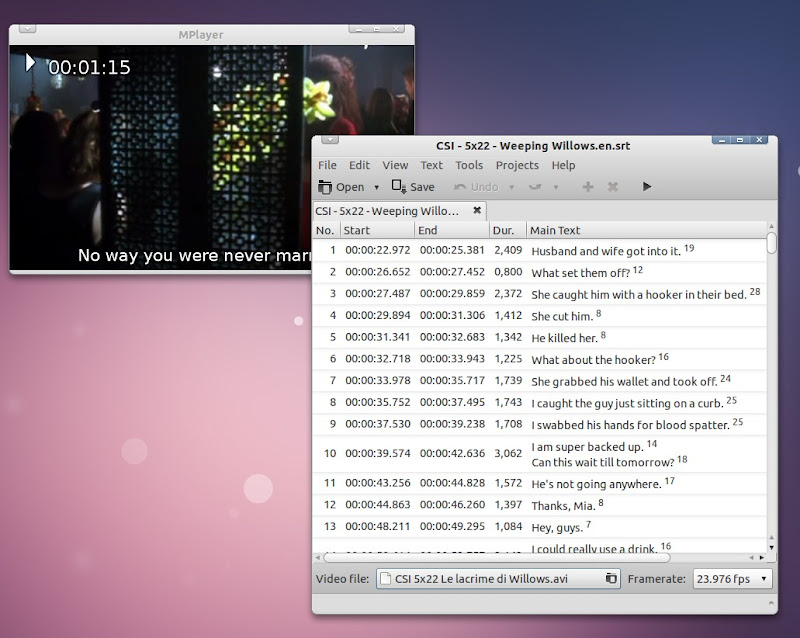
Task: Select "I swabbed his hands for blood spatter." text
Action: pos(631,425)
